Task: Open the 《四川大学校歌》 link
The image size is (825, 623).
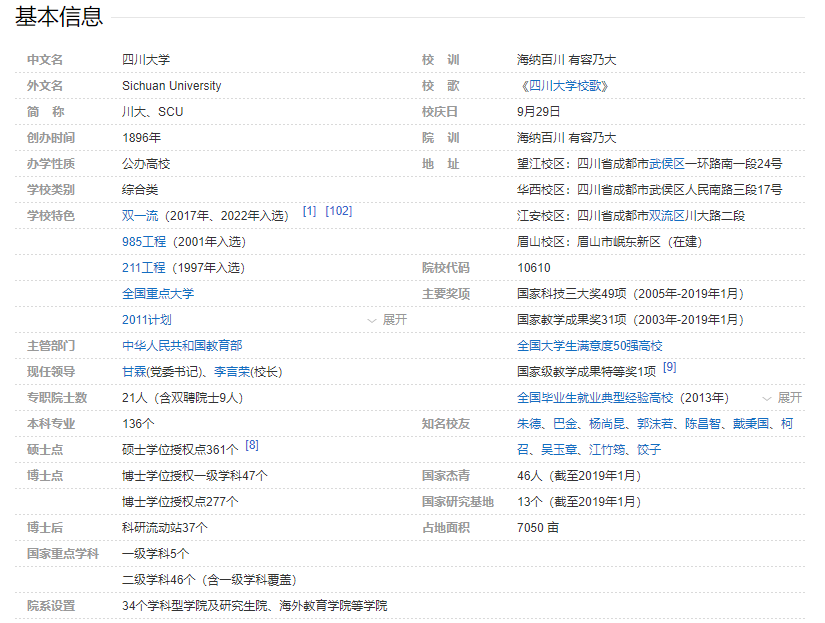Action: (563, 86)
